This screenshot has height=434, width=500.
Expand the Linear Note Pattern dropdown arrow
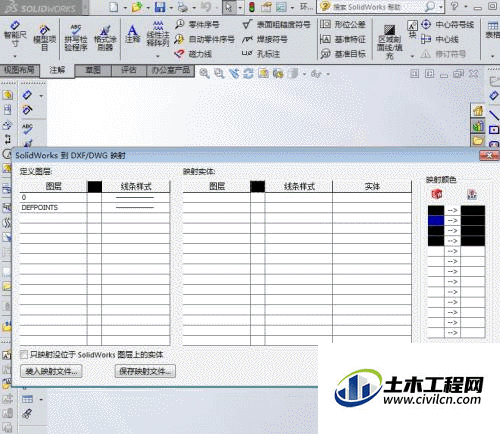pos(158,56)
